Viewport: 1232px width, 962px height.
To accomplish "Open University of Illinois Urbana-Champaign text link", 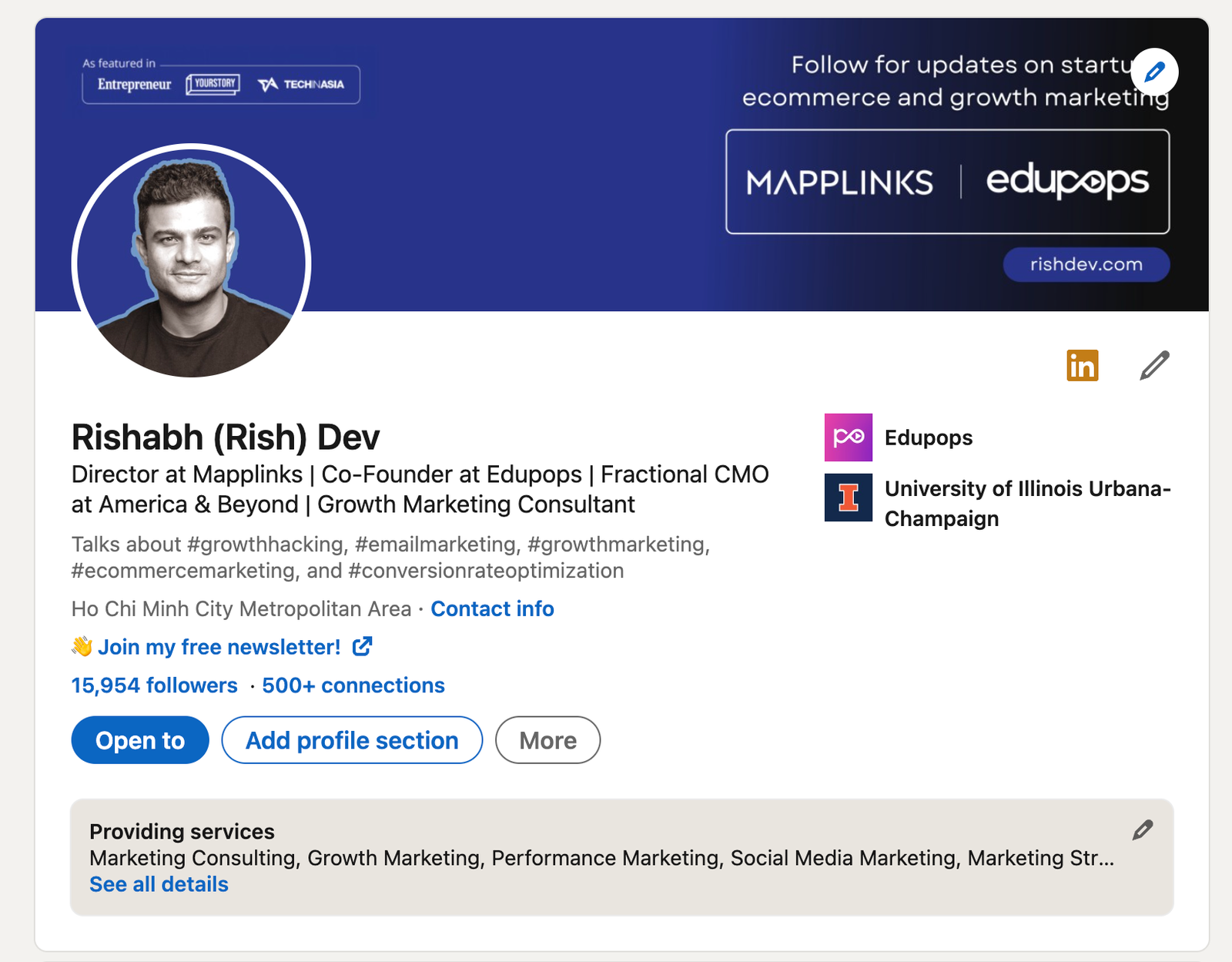I will [1027, 504].
